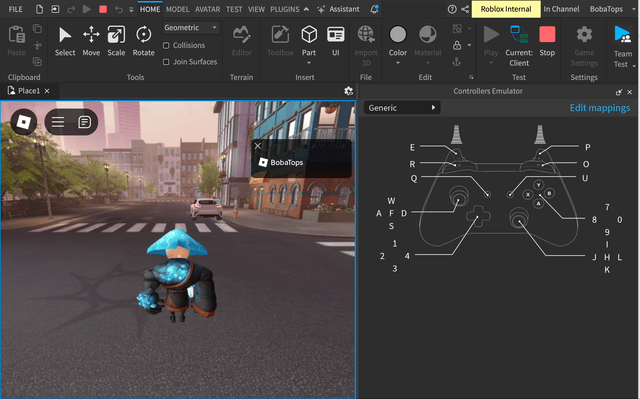Choose the Scale tool

[116, 41]
